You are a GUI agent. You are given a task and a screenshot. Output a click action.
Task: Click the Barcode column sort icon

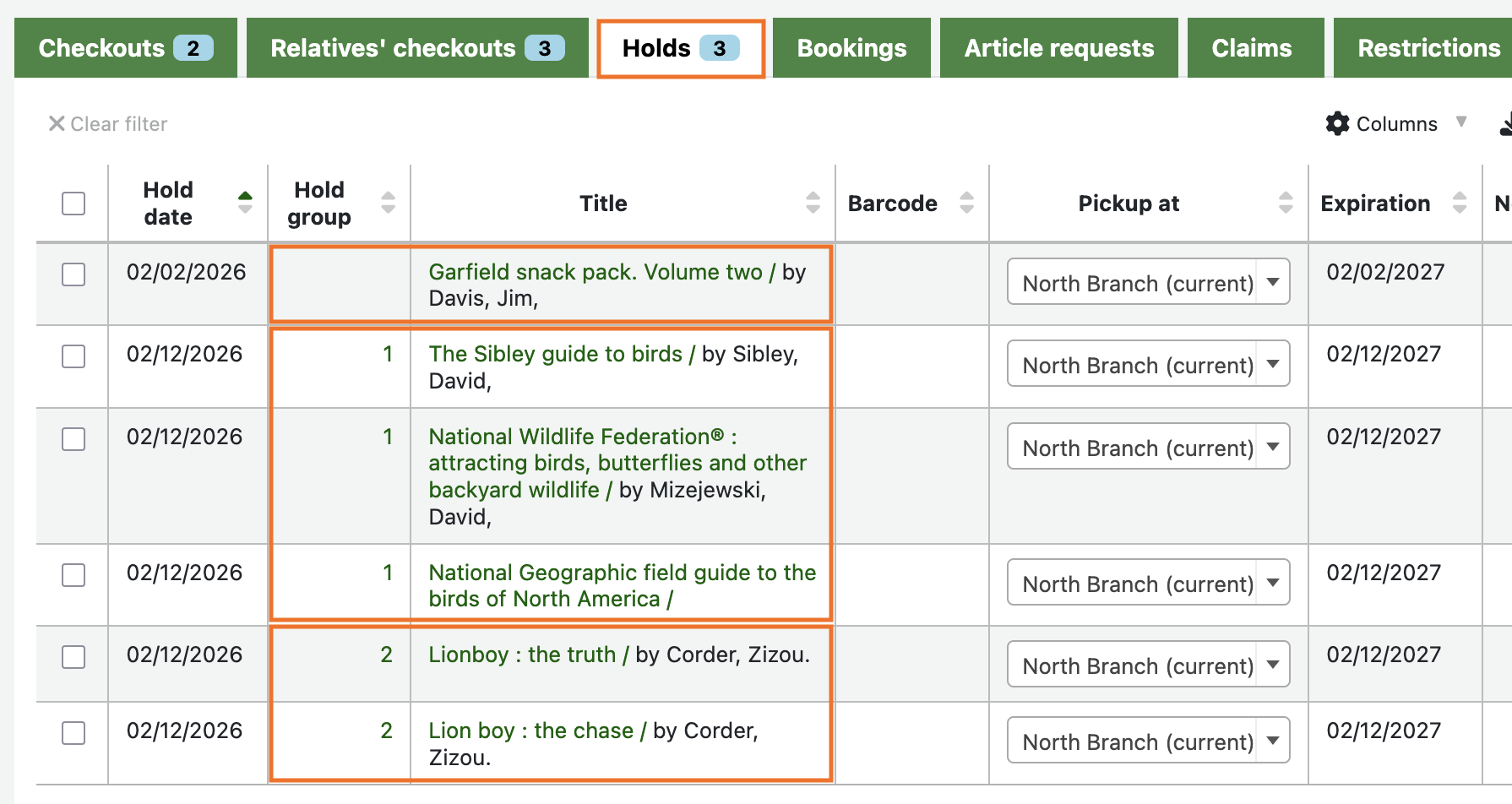(966, 203)
